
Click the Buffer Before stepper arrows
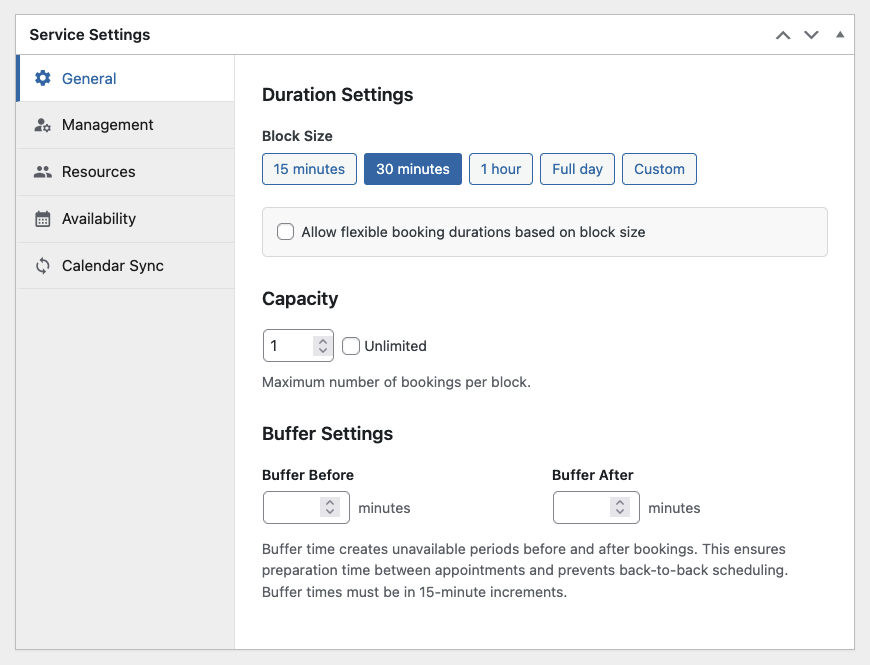(x=330, y=507)
